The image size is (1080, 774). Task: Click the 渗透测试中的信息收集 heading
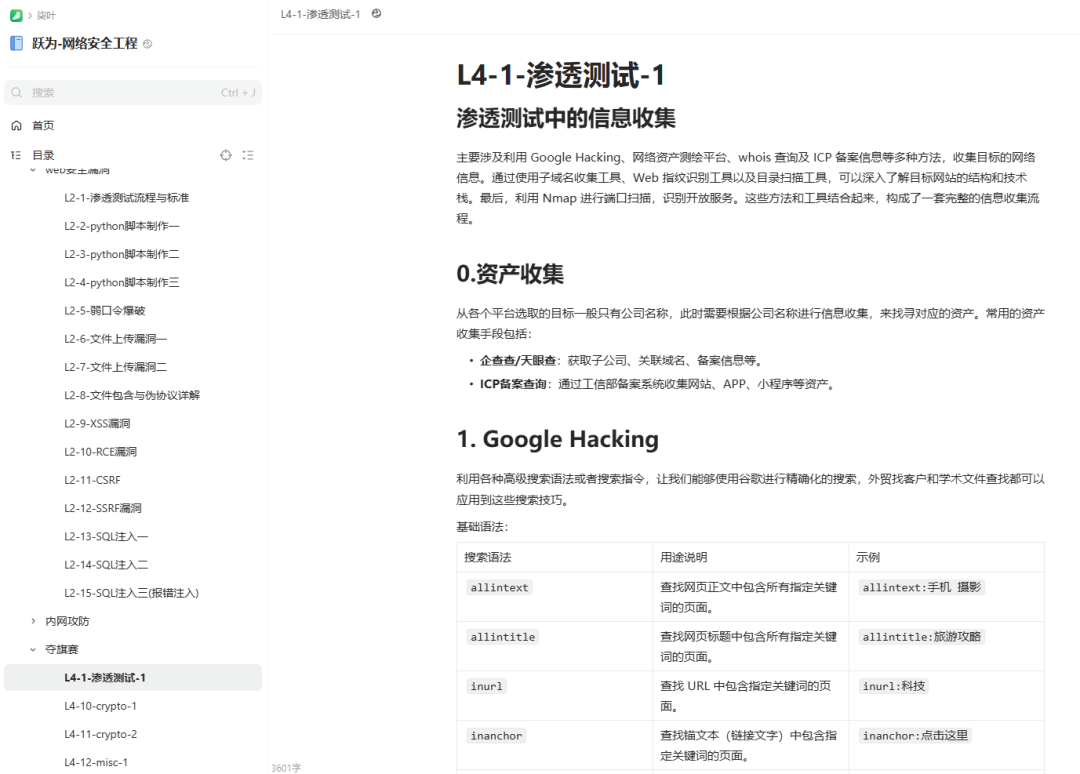pos(565,118)
